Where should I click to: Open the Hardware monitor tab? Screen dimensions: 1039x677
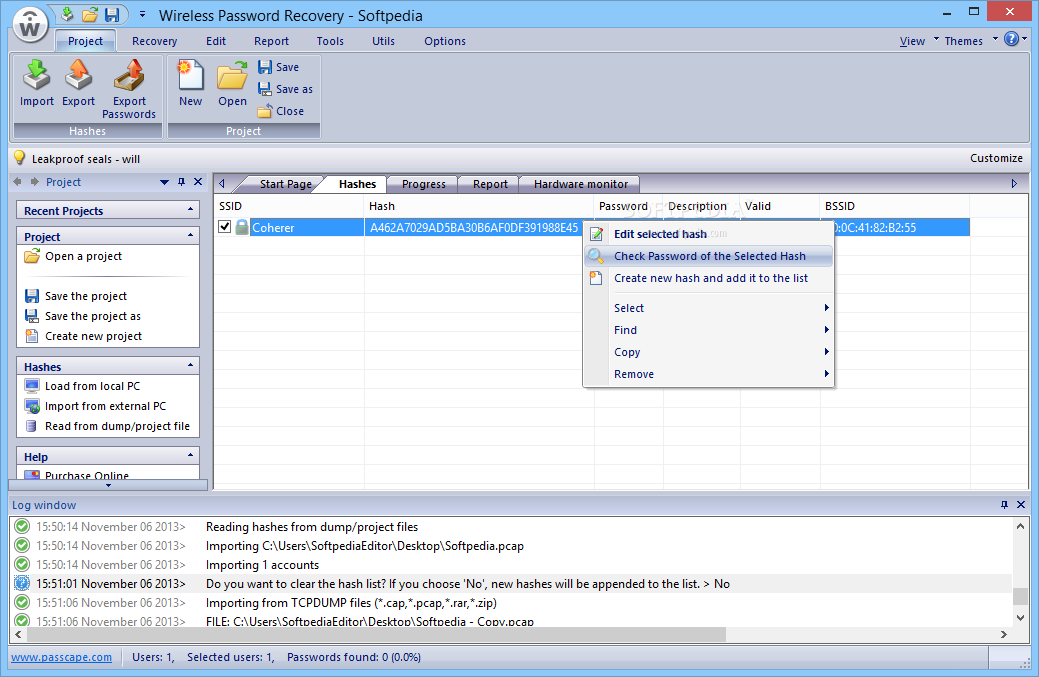(580, 184)
